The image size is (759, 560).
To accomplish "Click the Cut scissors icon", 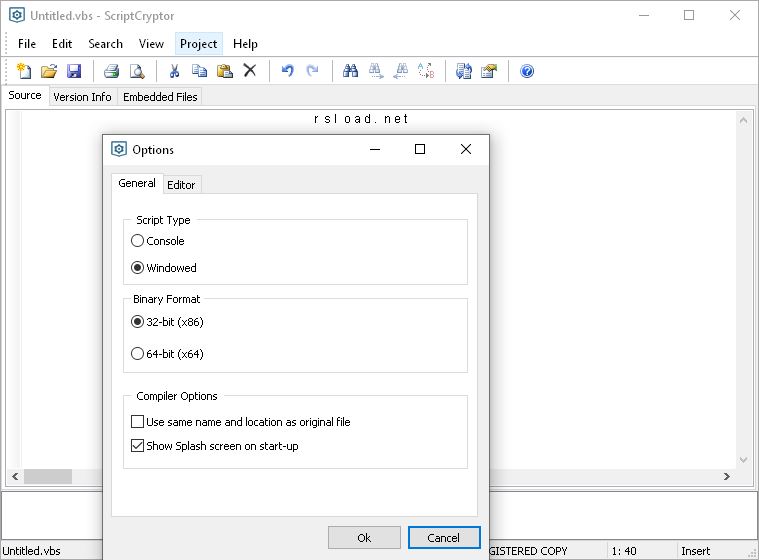I will [174, 71].
